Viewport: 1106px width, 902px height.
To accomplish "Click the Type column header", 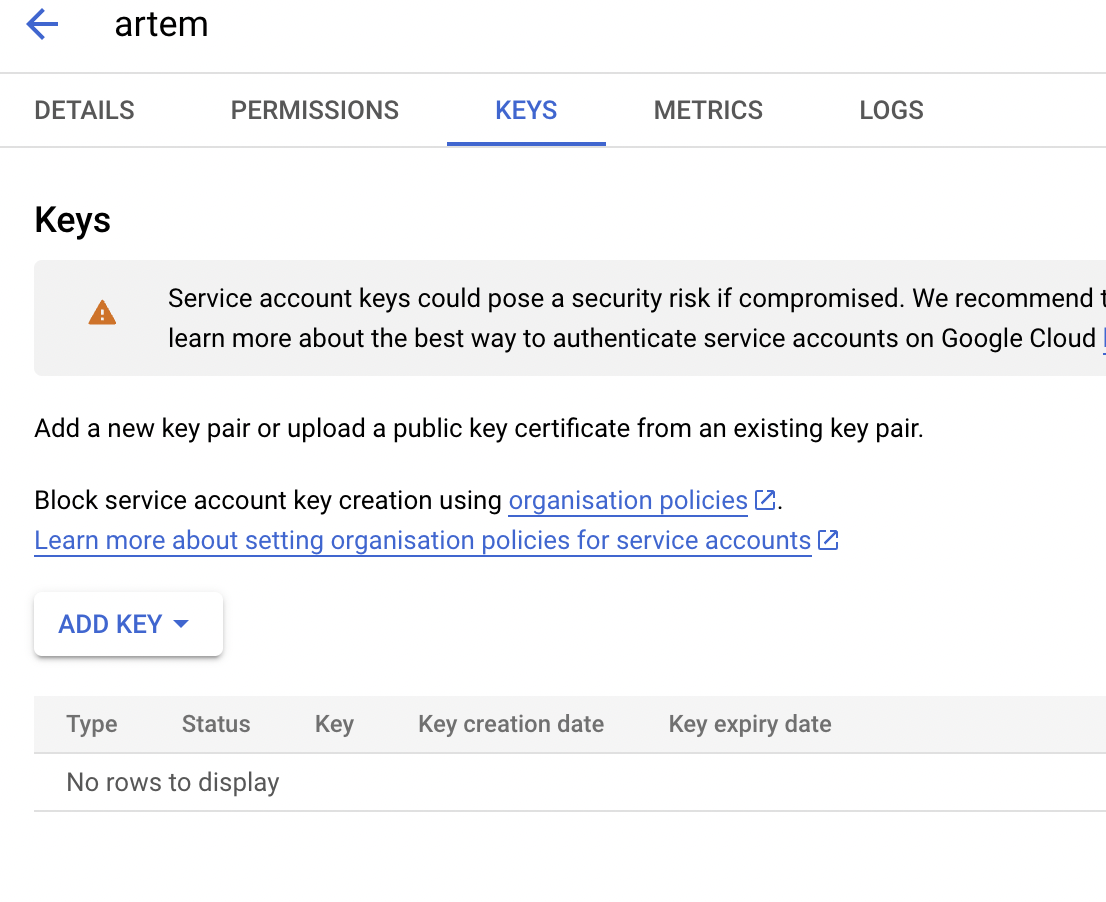I will (92, 724).
